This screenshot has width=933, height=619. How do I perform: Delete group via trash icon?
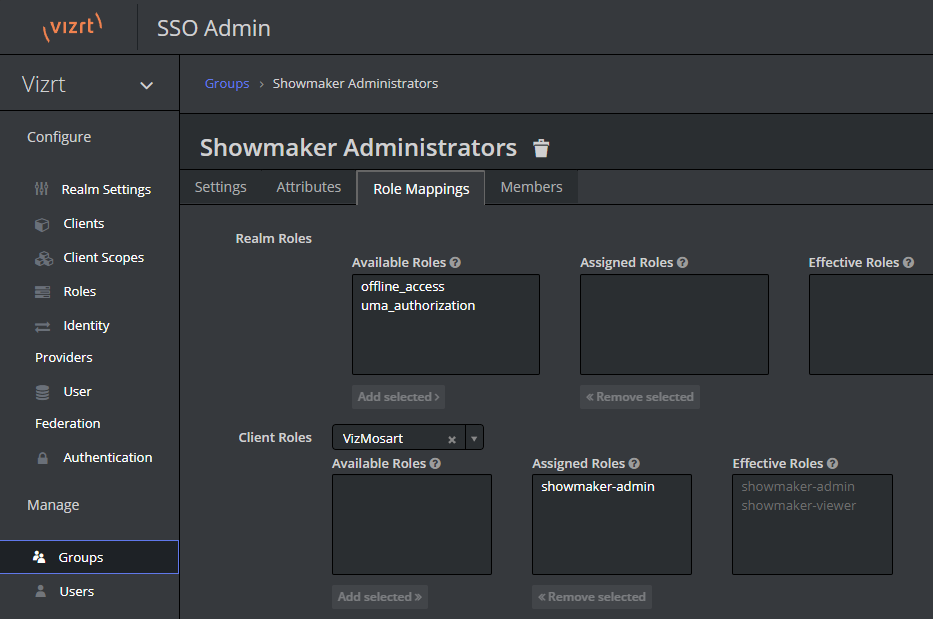tap(541, 148)
